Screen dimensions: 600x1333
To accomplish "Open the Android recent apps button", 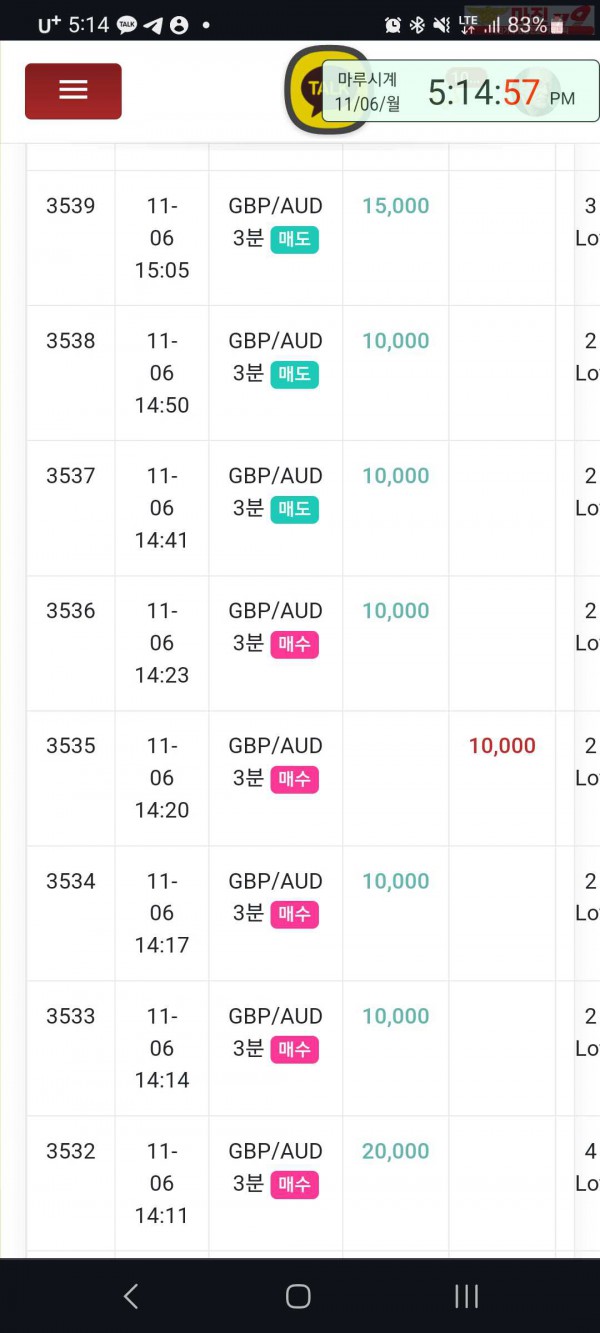I will coord(466,1296).
